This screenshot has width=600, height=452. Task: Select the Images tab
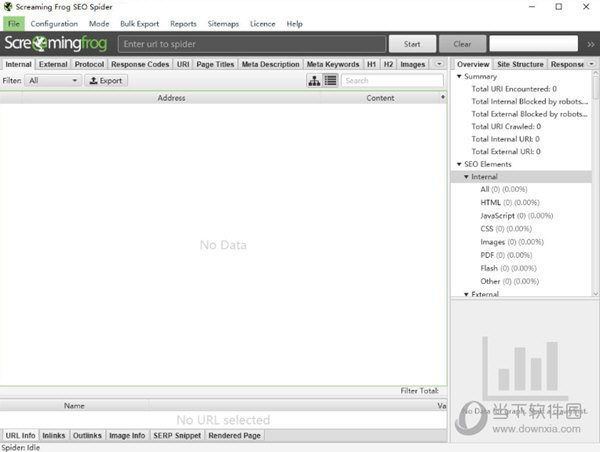pyautogui.click(x=412, y=64)
